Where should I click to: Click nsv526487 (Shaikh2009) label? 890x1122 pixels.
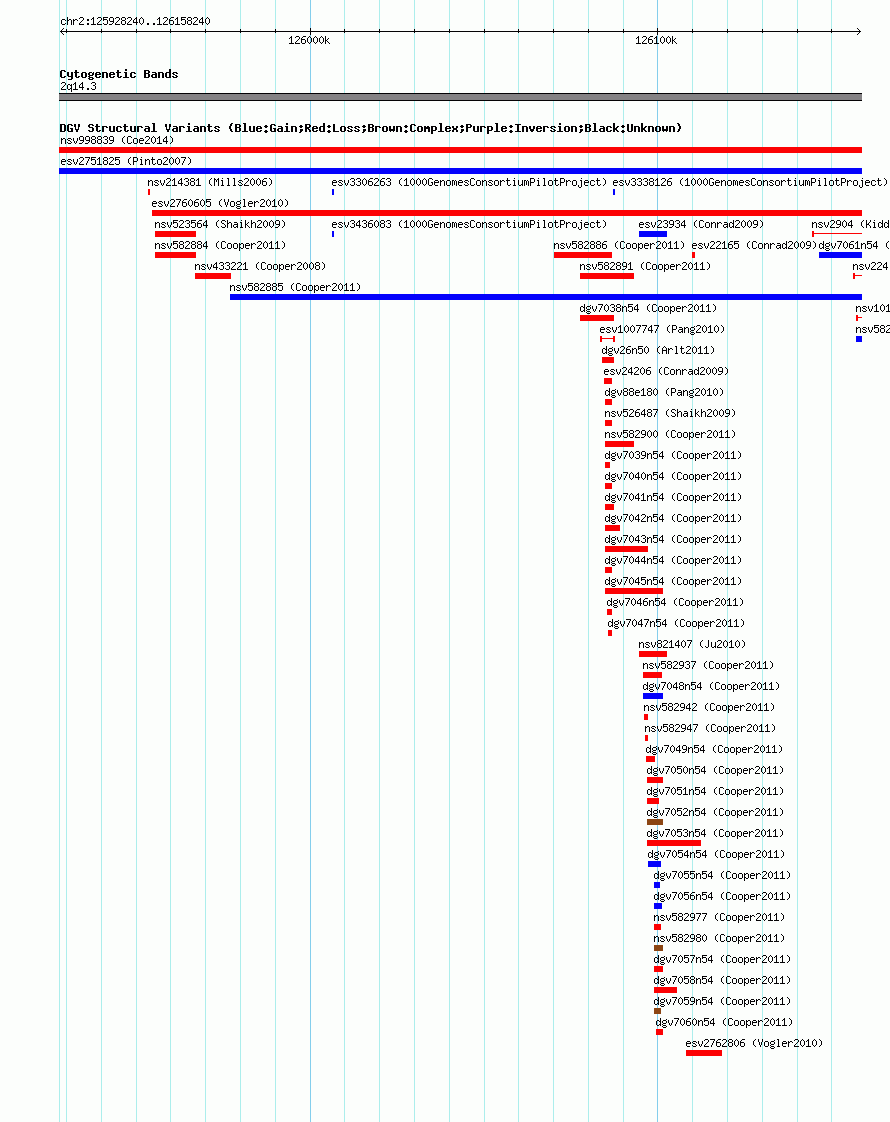tap(670, 413)
